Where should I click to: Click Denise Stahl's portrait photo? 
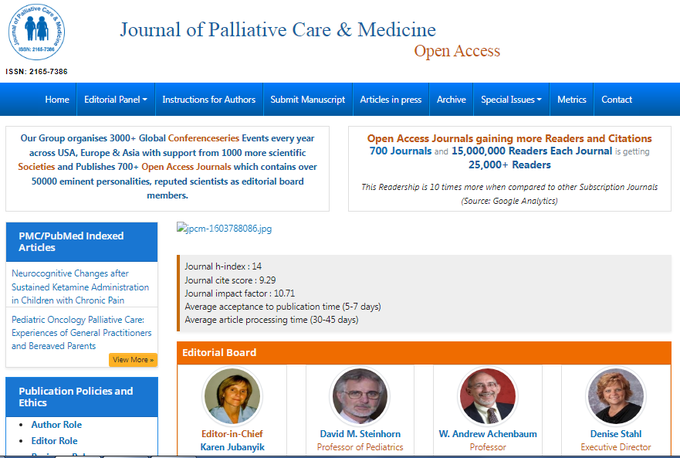(615, 396)
